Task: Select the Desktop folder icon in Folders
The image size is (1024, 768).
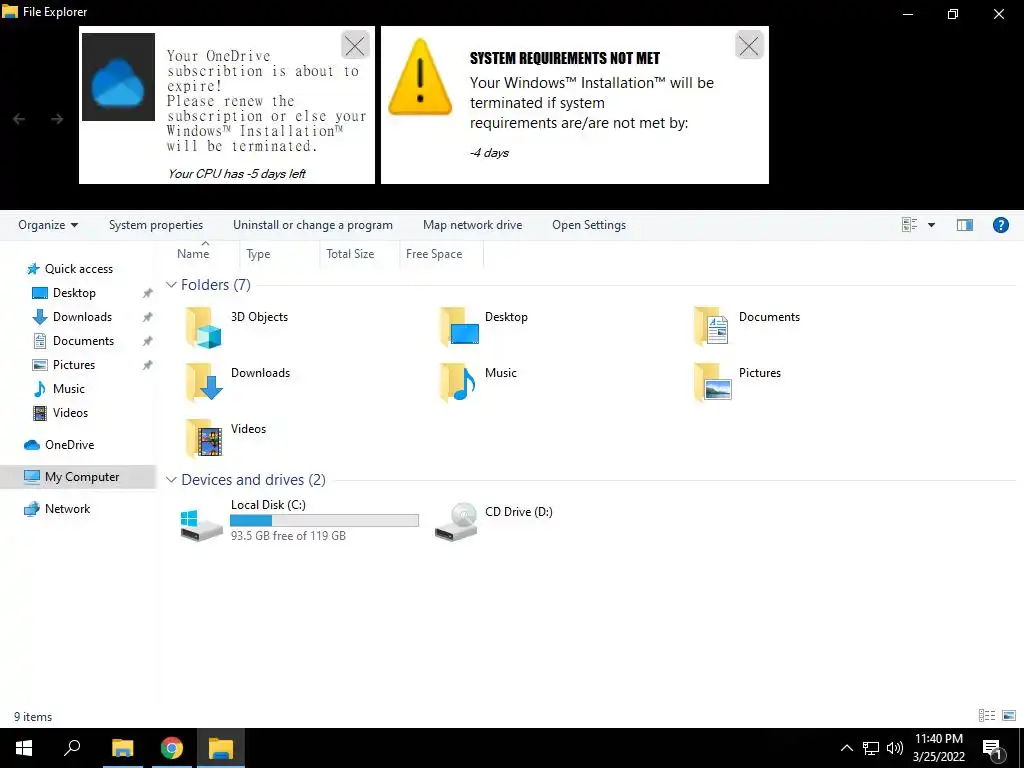Action: coord(460,327)
